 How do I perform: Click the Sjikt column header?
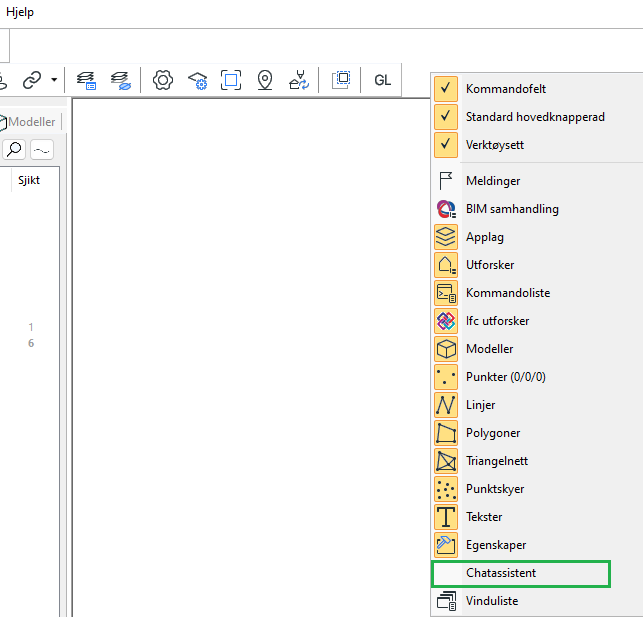click(29, 181)
